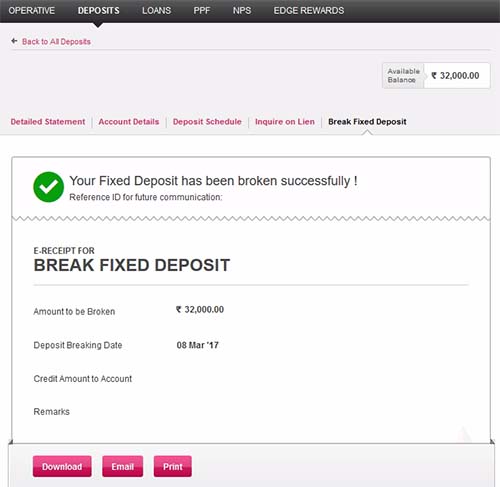Viewport: 500px width, 487px height.
Task: Open the NPS menu
Action: click(242, 11)
